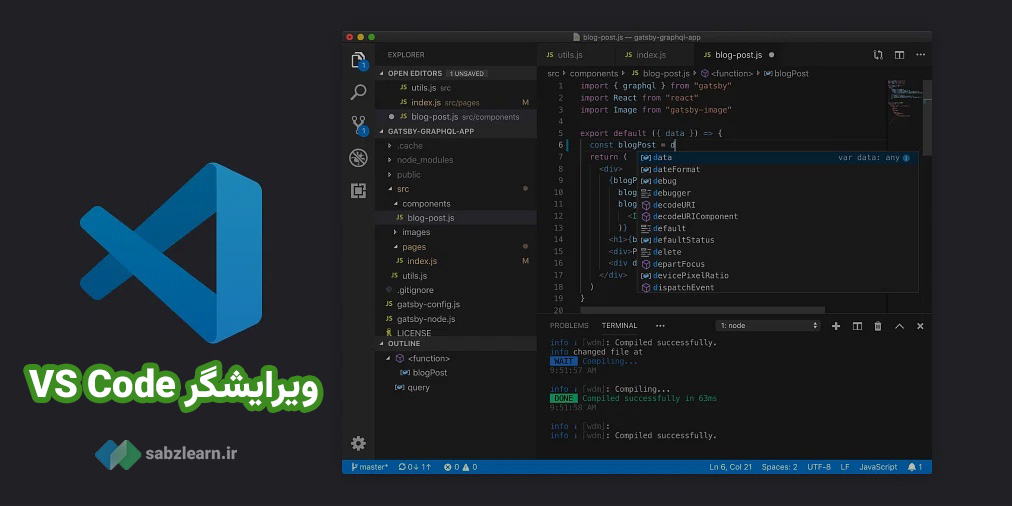This screenshot has height=506, width=1012.
Task: Click the src breadcrumb
Action: [x=553, y=74]
